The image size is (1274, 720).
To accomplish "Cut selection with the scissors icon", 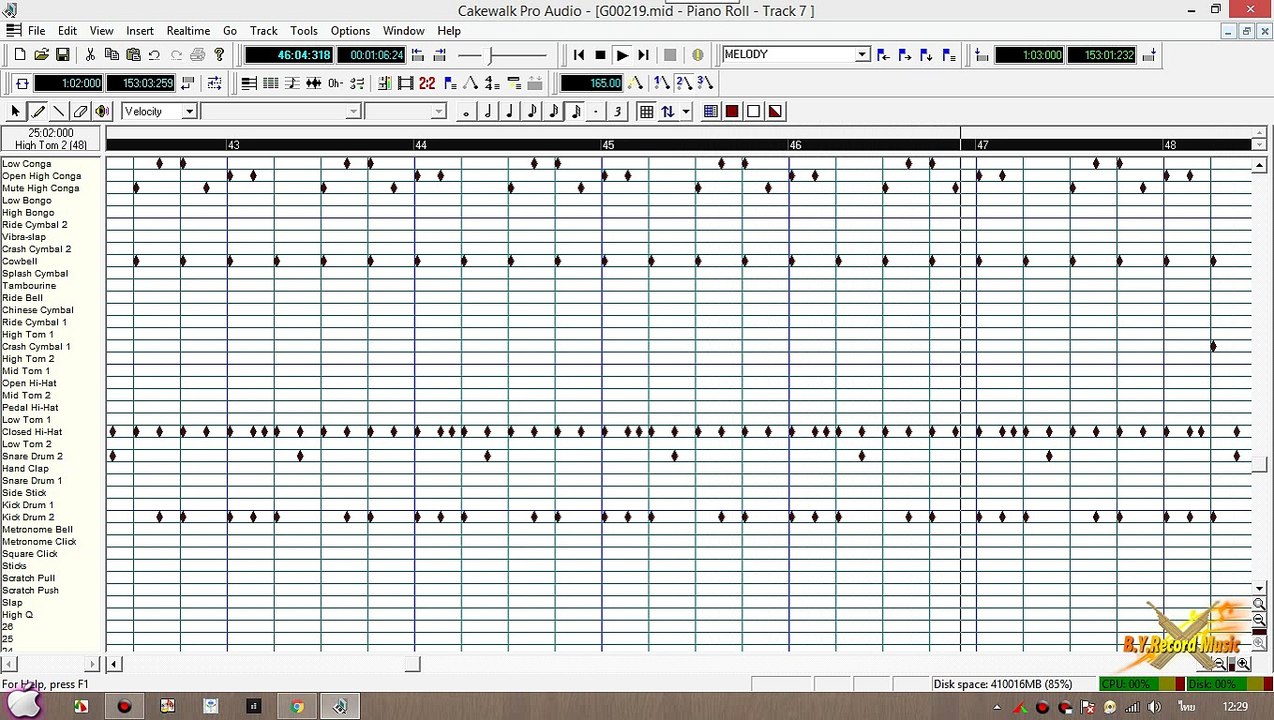I will [x=90, y=55].
